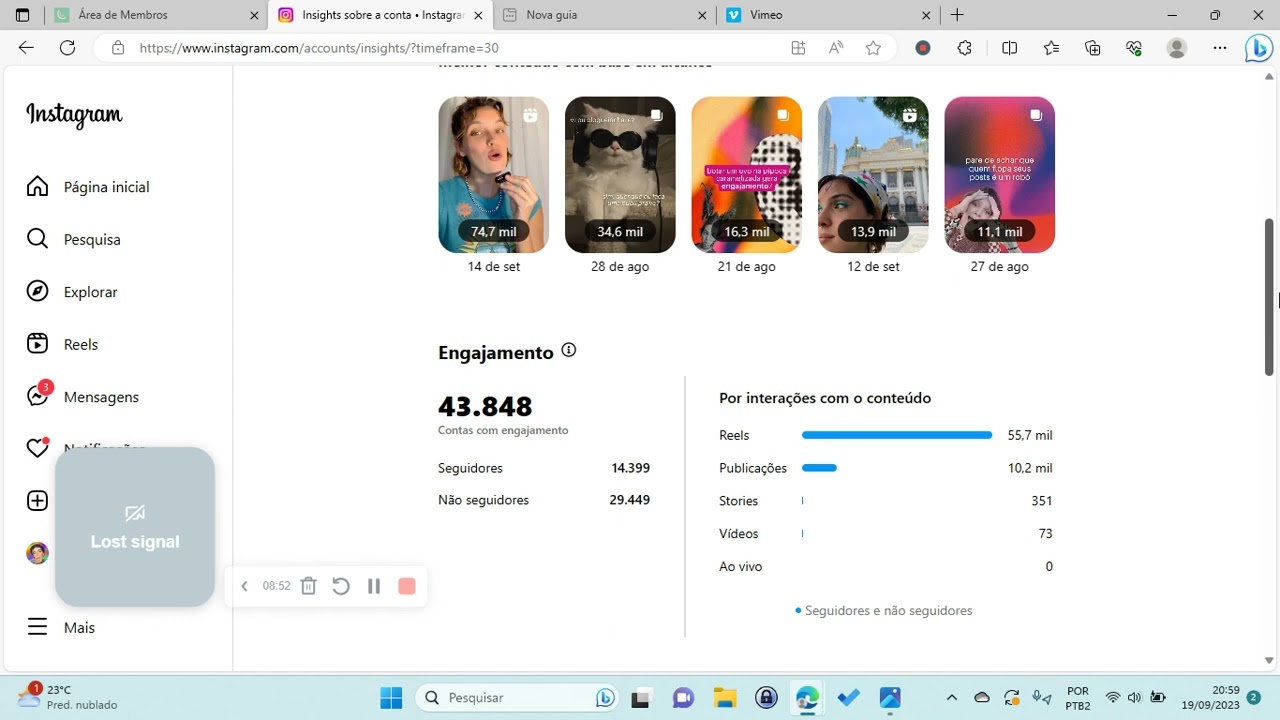Restart the recording
Image resolution: width=1280 pixels, height=720 pixels.
coord(341,586)
